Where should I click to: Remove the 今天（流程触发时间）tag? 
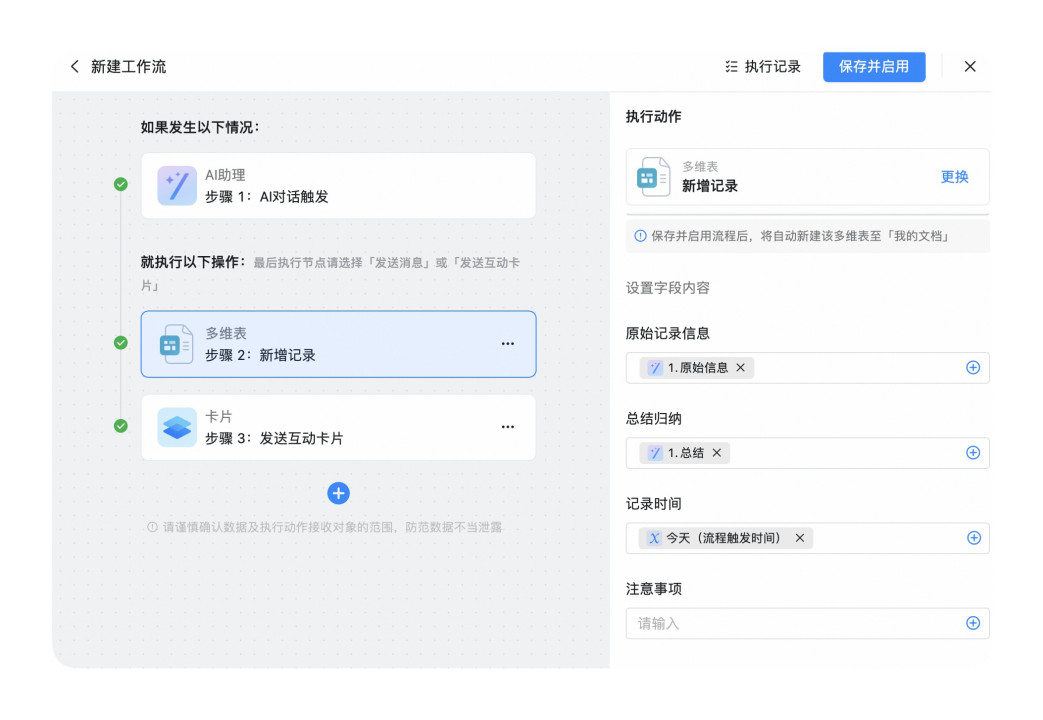pos(800,538)
